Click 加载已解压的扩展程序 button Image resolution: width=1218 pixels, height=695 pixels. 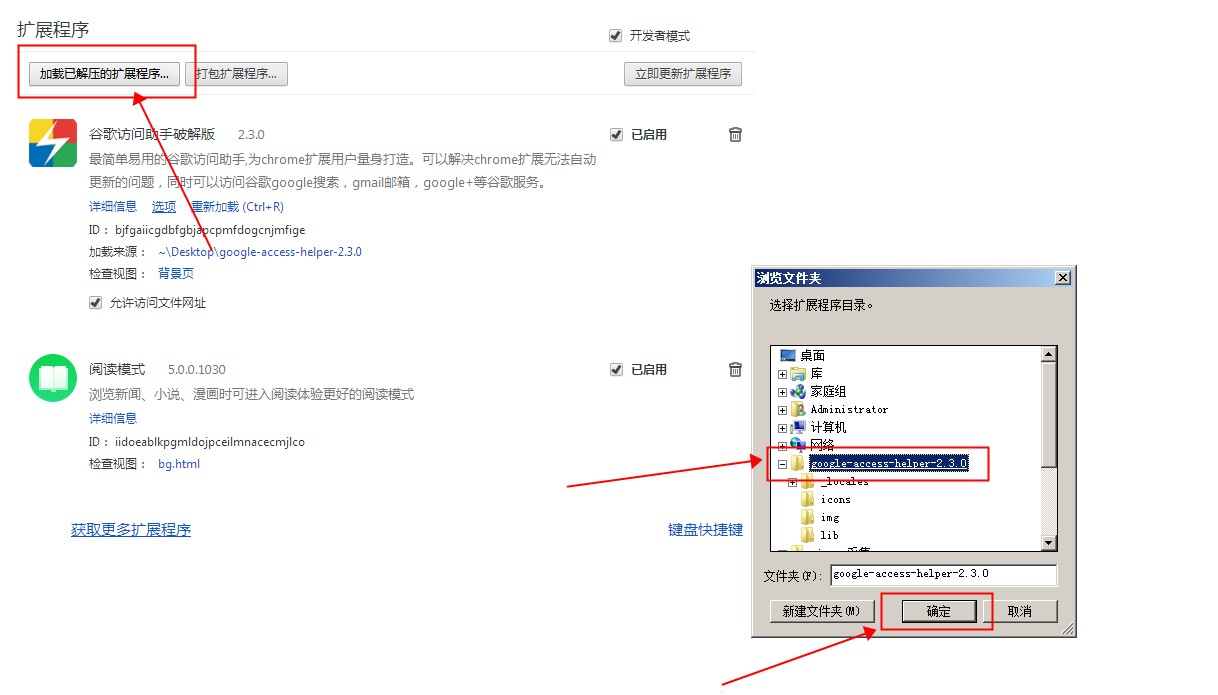(x=104, y=74)
